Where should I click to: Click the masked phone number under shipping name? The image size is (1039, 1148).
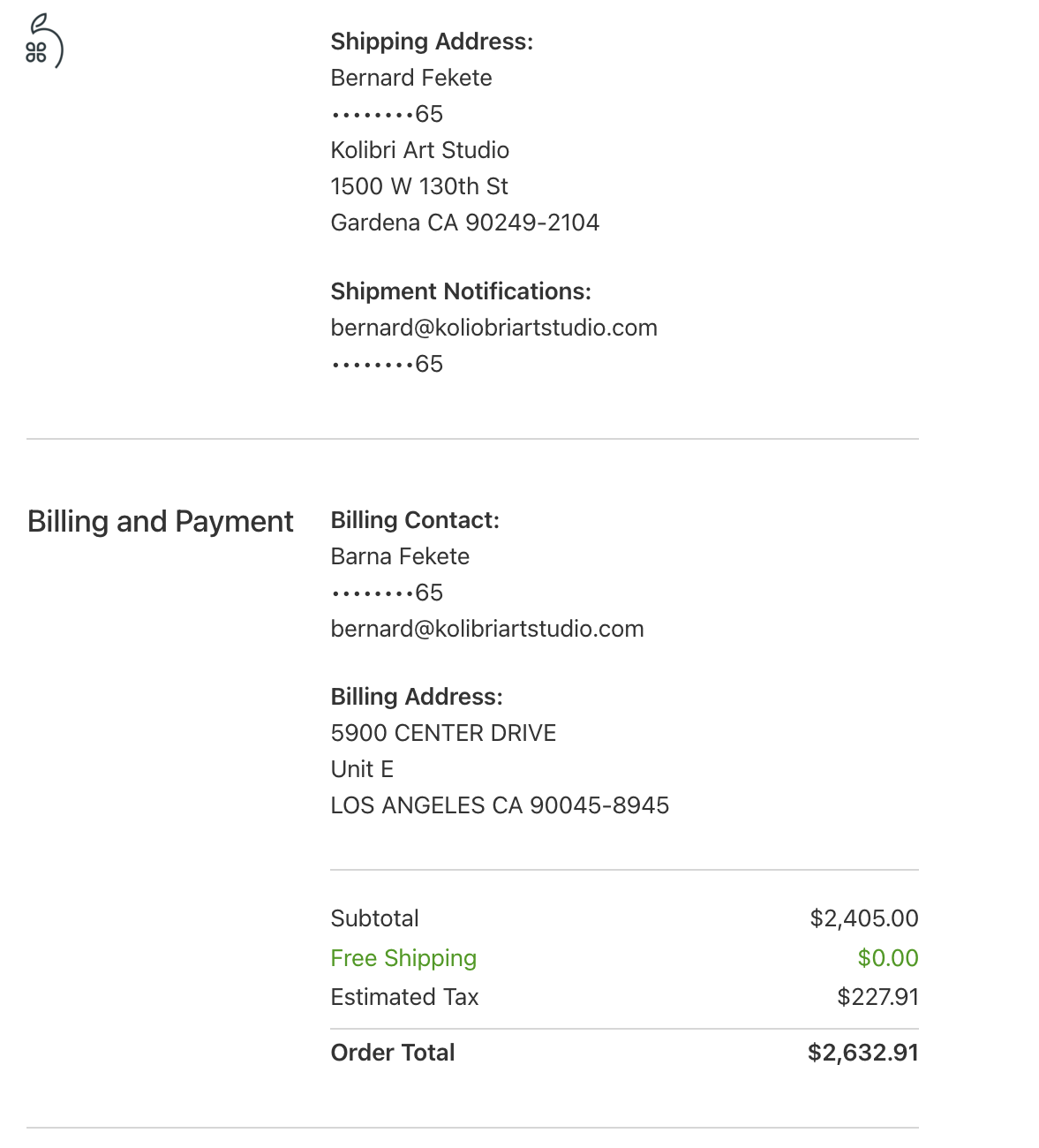point(387,114)
